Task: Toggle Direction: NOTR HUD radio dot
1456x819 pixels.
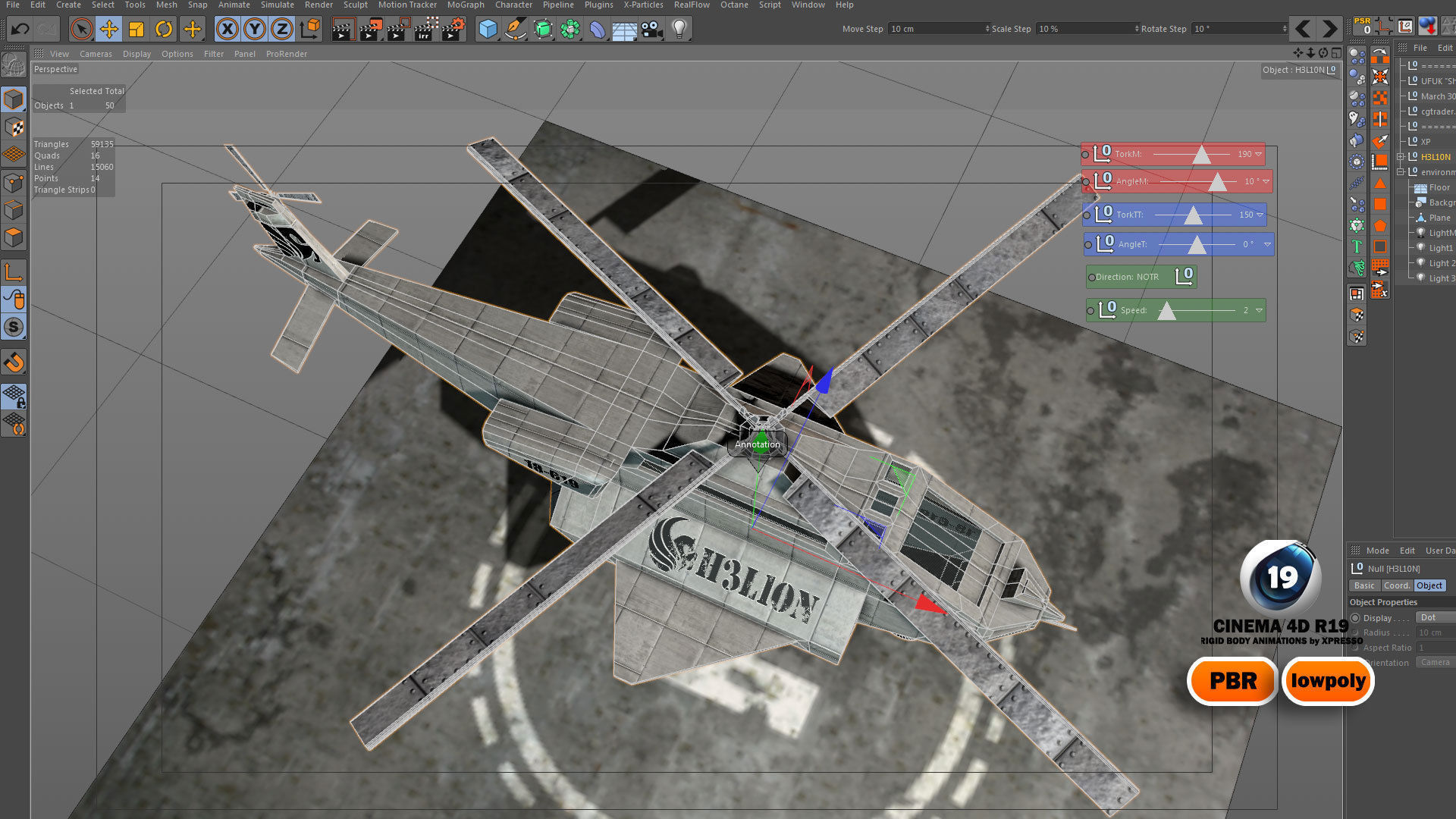Action: 1091,278
